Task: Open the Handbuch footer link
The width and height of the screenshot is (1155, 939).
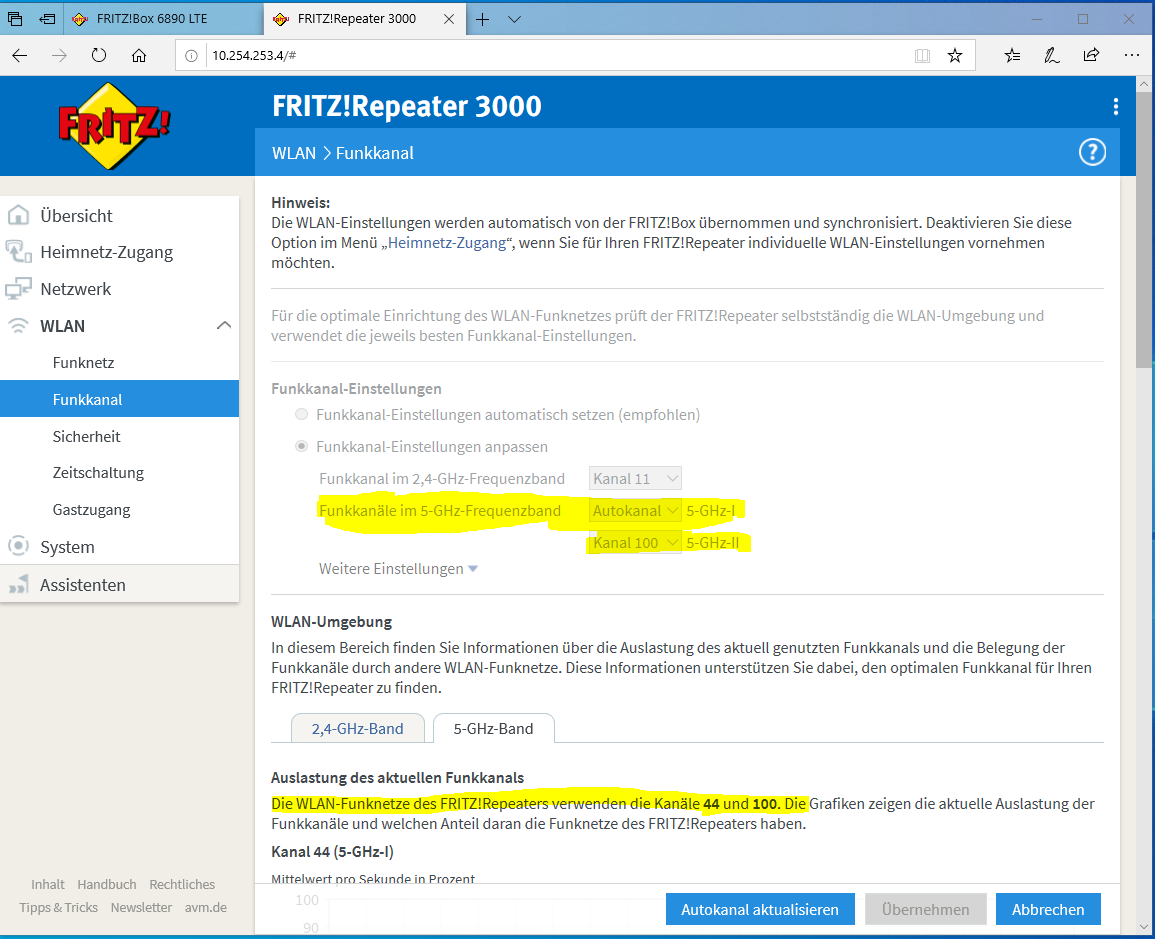Action: [107, 885]
